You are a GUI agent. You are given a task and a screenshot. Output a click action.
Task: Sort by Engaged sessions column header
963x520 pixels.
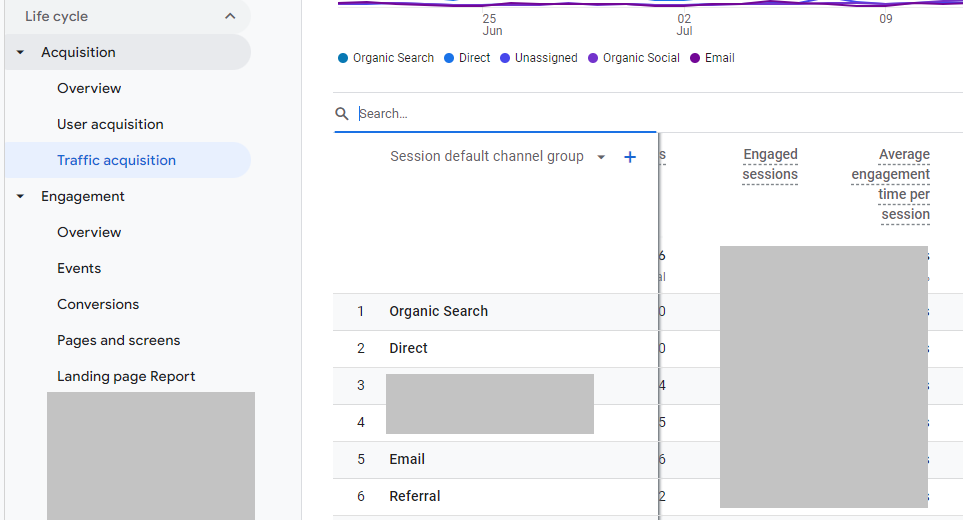coord(769,164)
